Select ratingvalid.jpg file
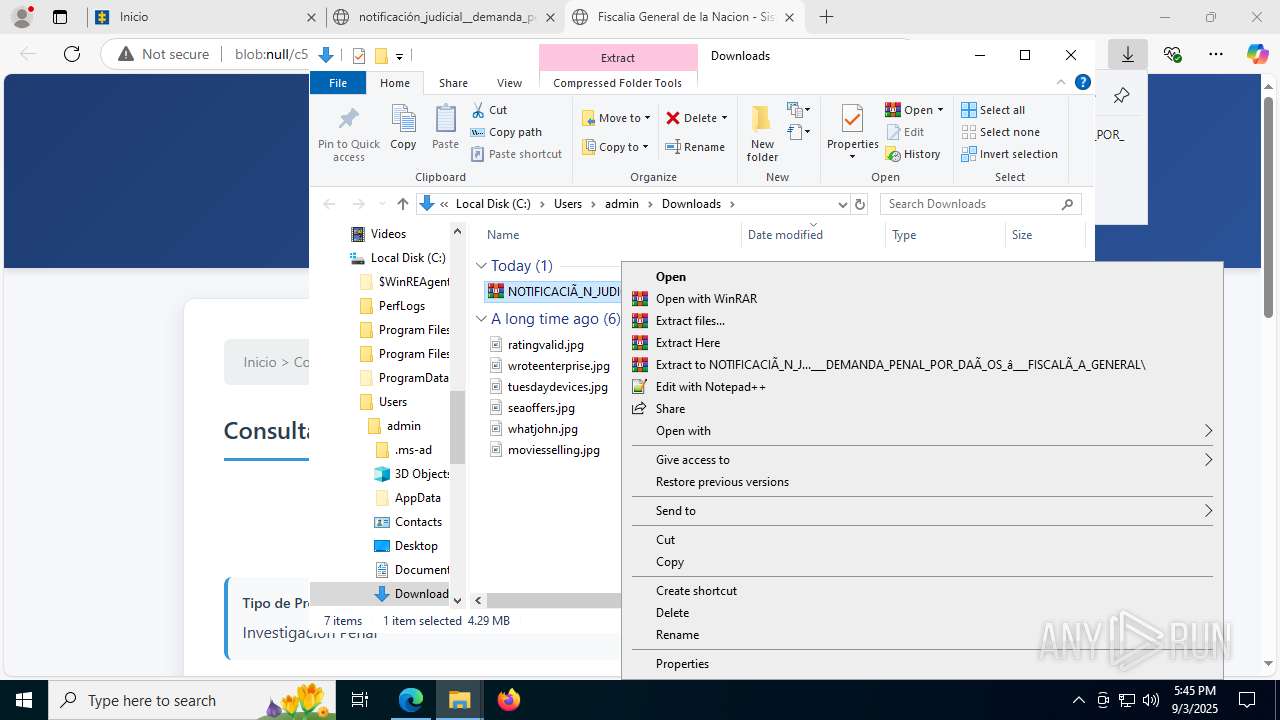1280x720 pixels. (x=545, y=344)
